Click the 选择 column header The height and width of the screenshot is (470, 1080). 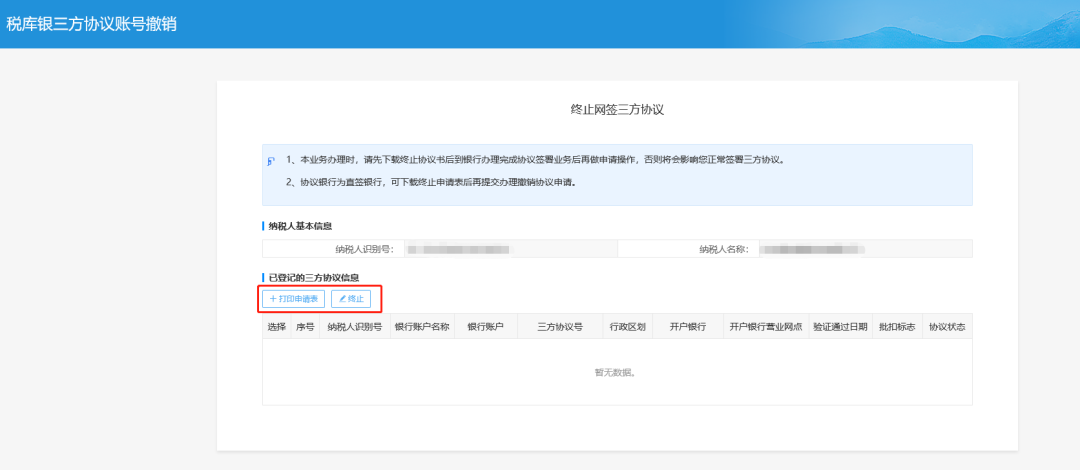click(x=276, y=327)
